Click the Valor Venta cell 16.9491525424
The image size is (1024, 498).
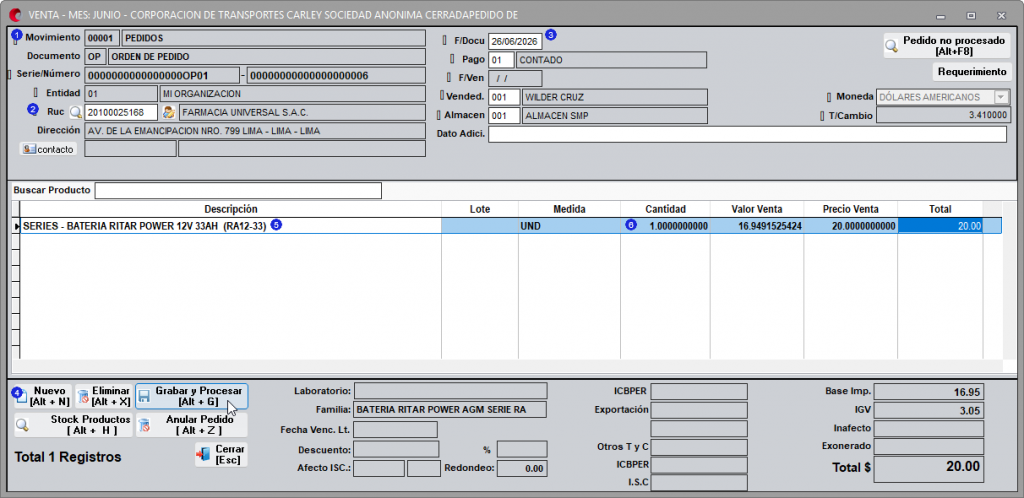coord(757,226)
